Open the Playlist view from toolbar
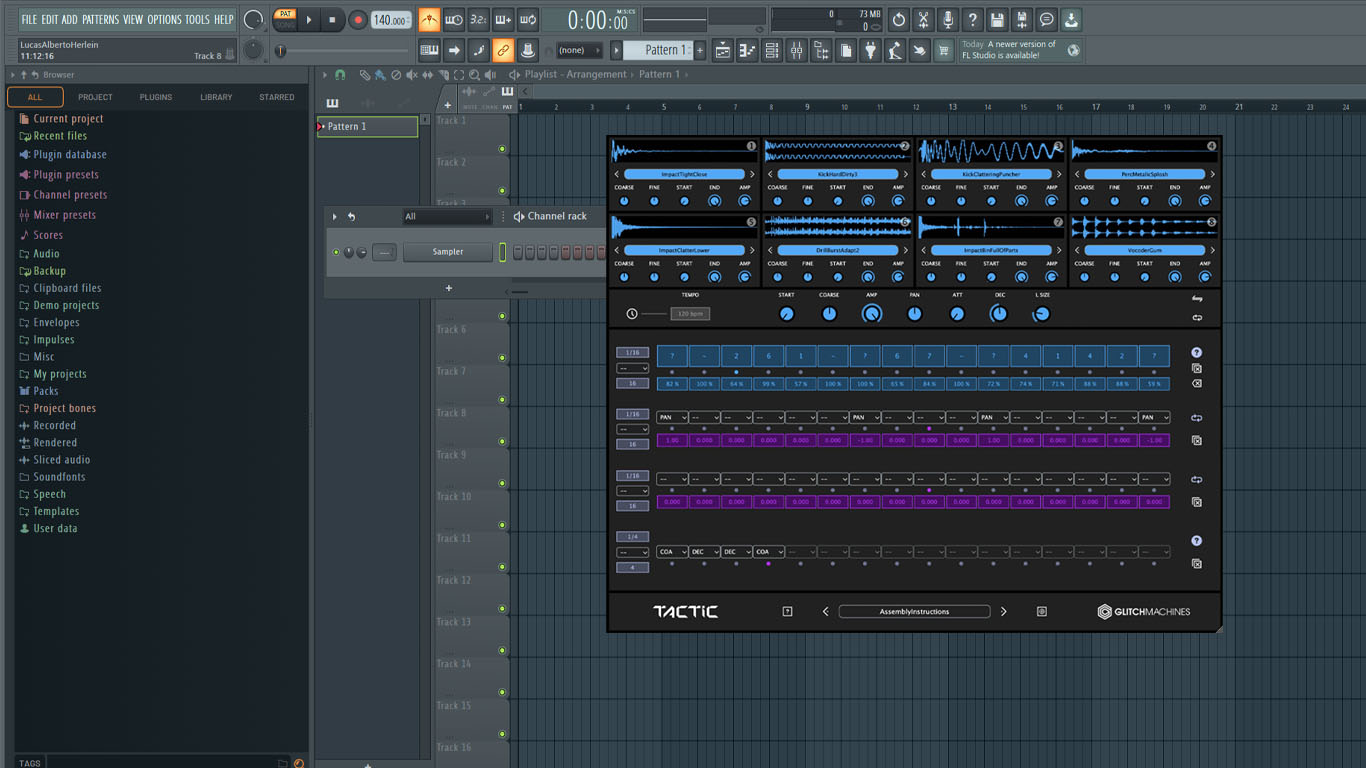 tap(722, 50)
